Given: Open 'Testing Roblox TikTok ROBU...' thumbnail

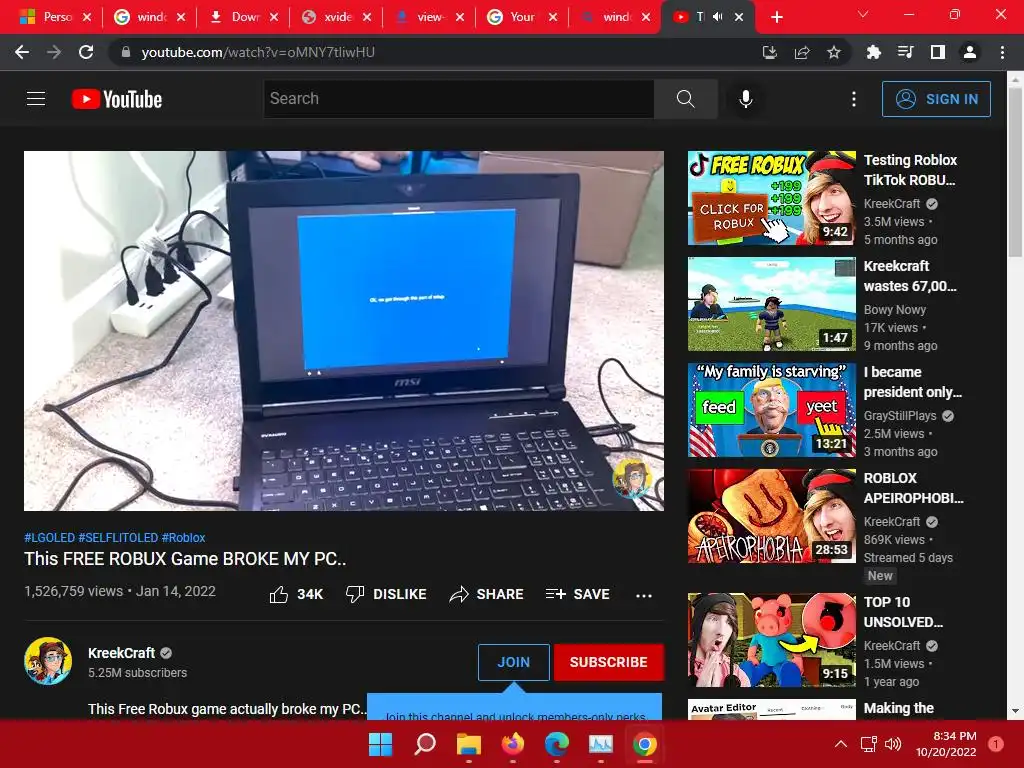Looking at the screenshot, I should (771, 198).
